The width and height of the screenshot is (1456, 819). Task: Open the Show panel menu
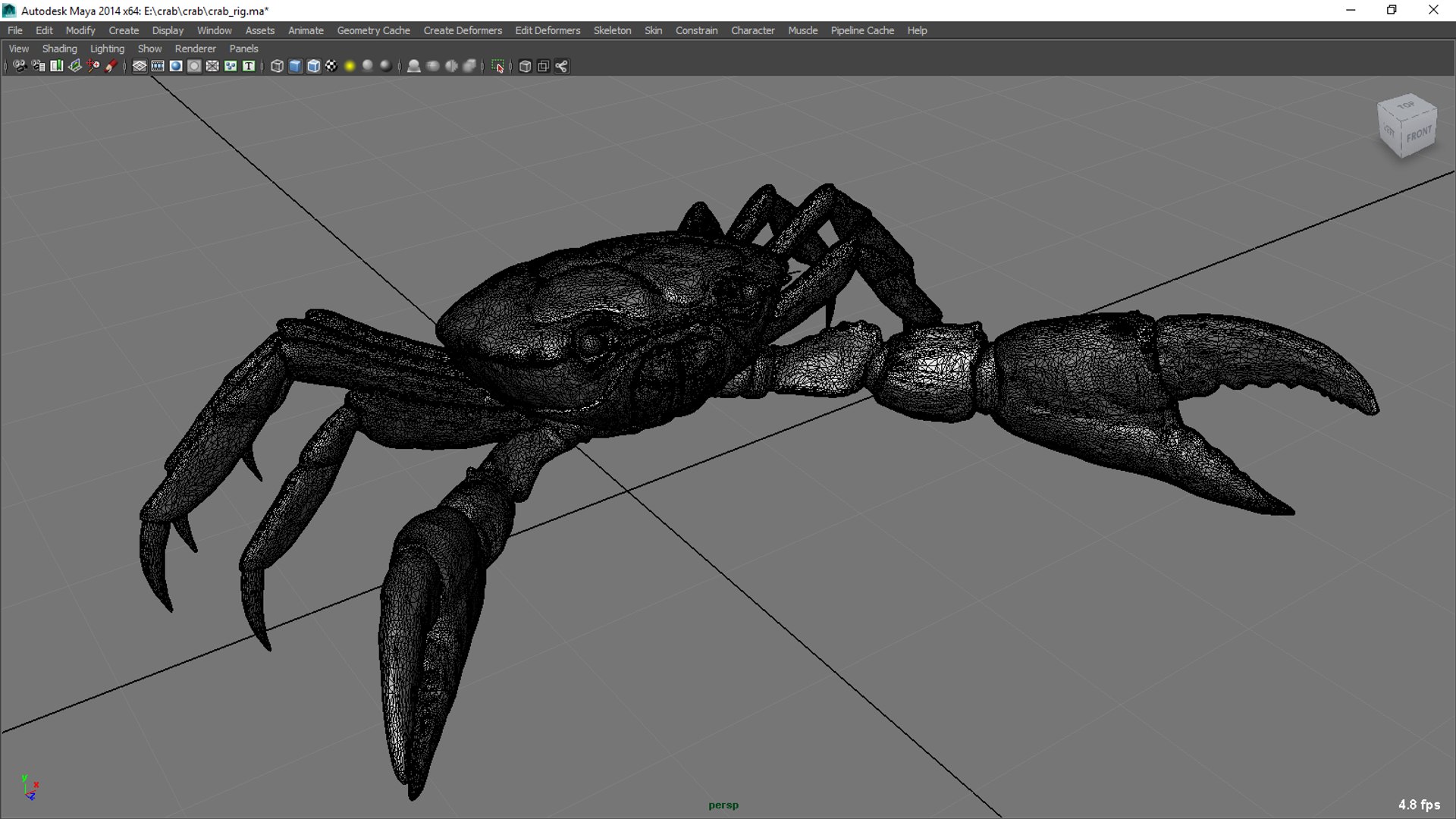coord(149,49)
